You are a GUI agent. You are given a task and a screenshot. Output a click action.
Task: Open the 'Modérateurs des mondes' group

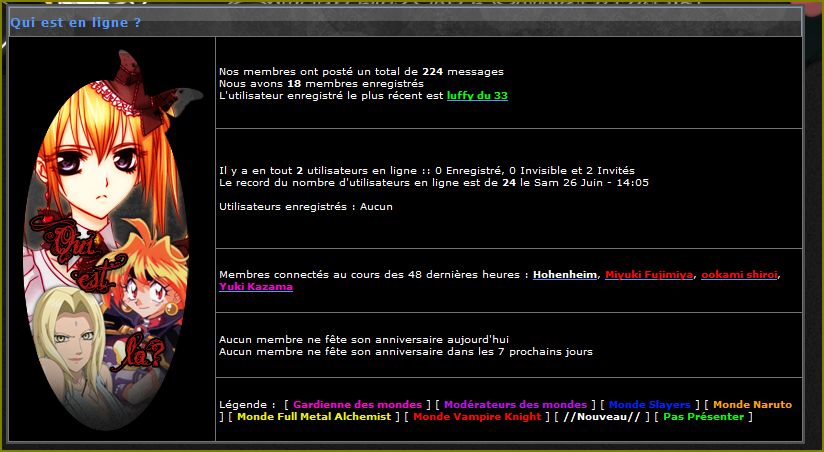click(x=516, y=405)
